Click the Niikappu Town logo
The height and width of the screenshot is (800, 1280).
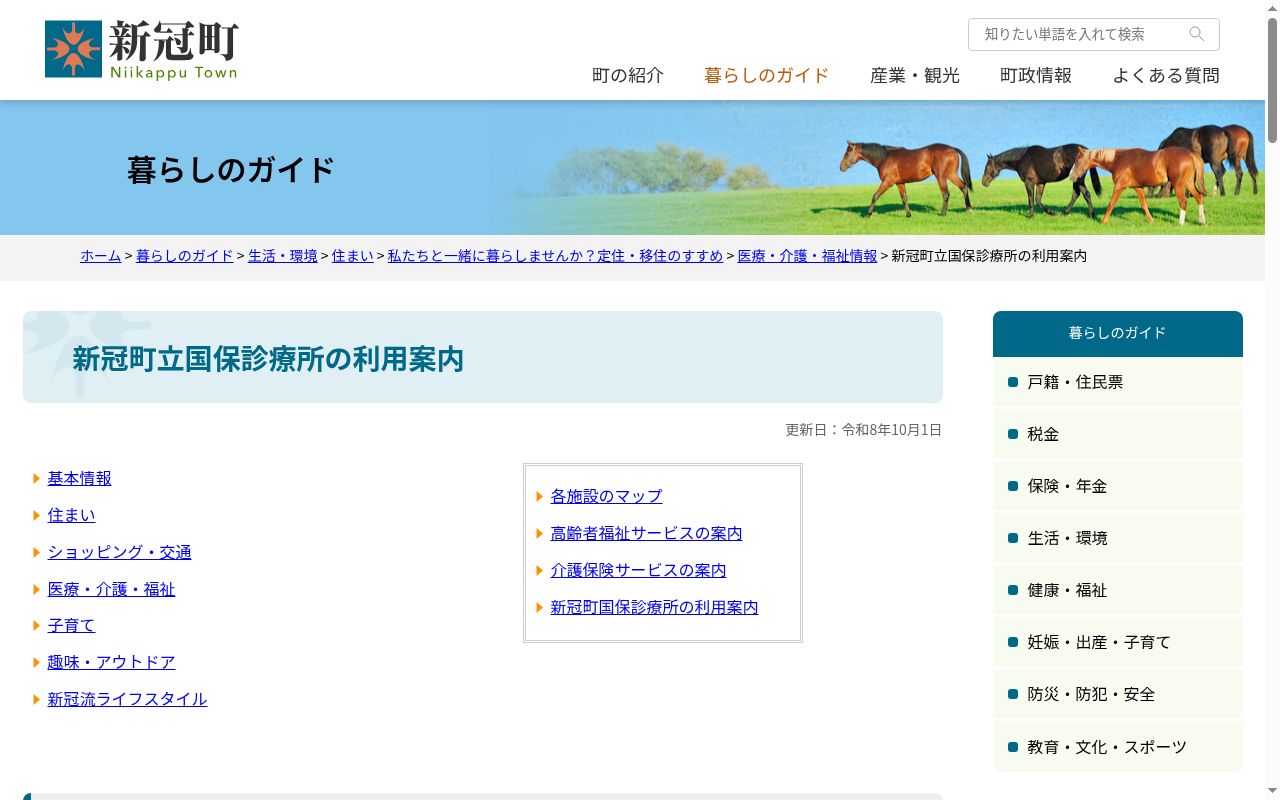click(142, 49)
